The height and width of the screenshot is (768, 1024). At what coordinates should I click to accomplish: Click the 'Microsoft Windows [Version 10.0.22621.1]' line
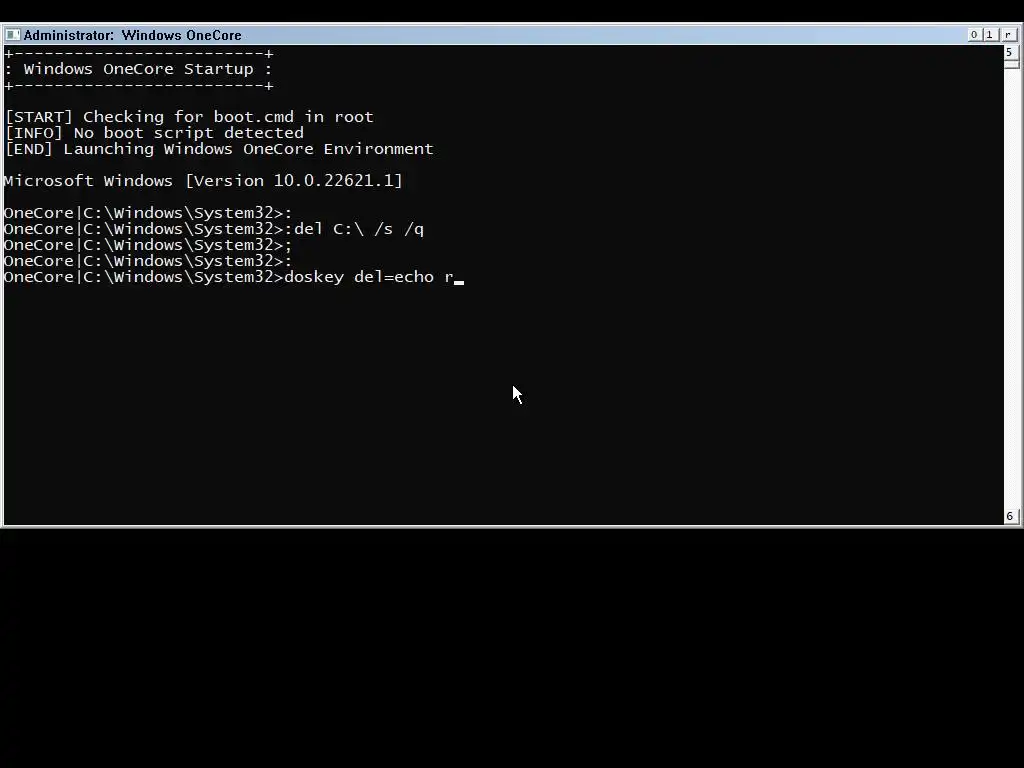(203, 181)
